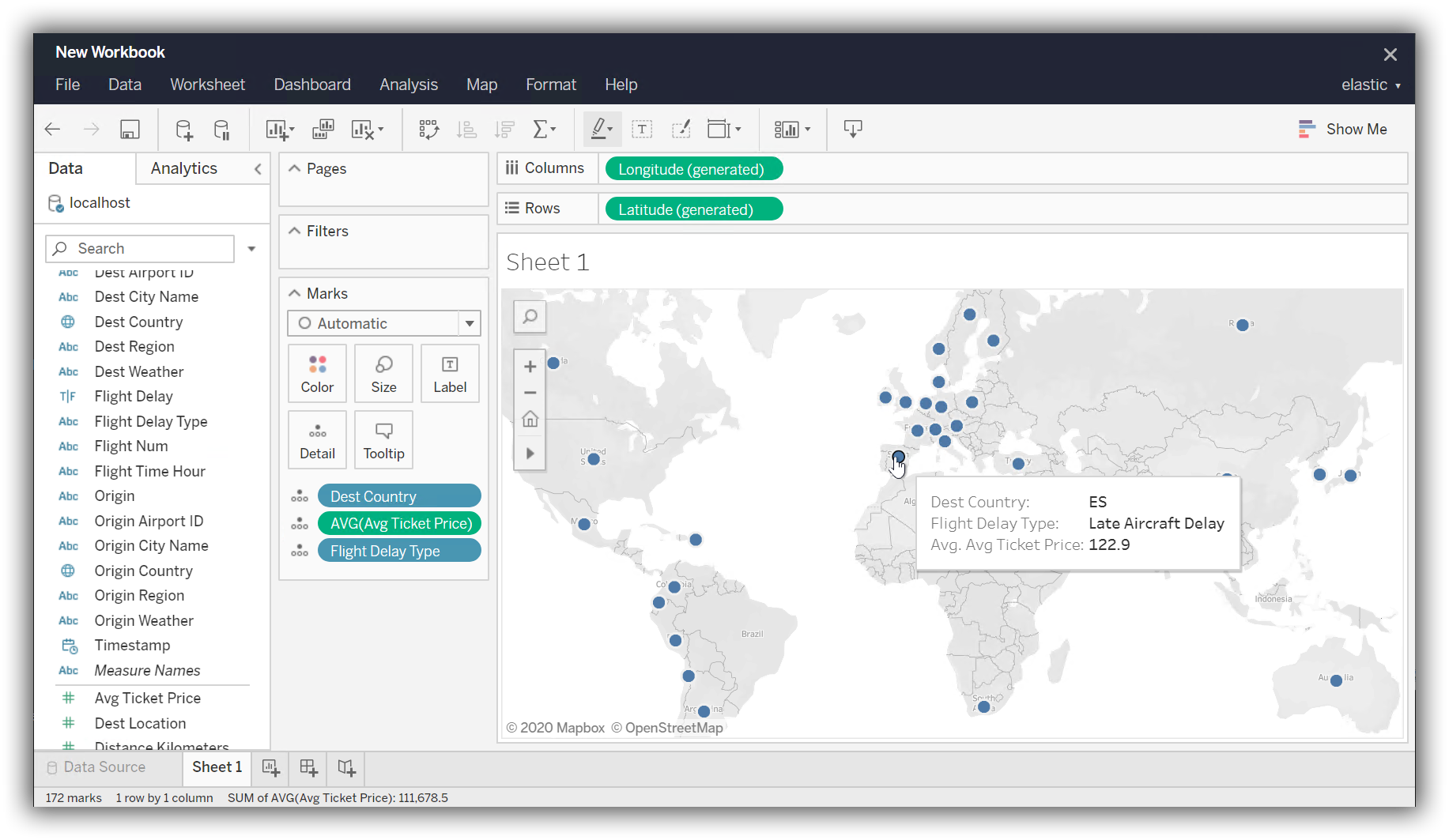Open the Show Me panel
Screen dimensions: 1449x840
1344,129
